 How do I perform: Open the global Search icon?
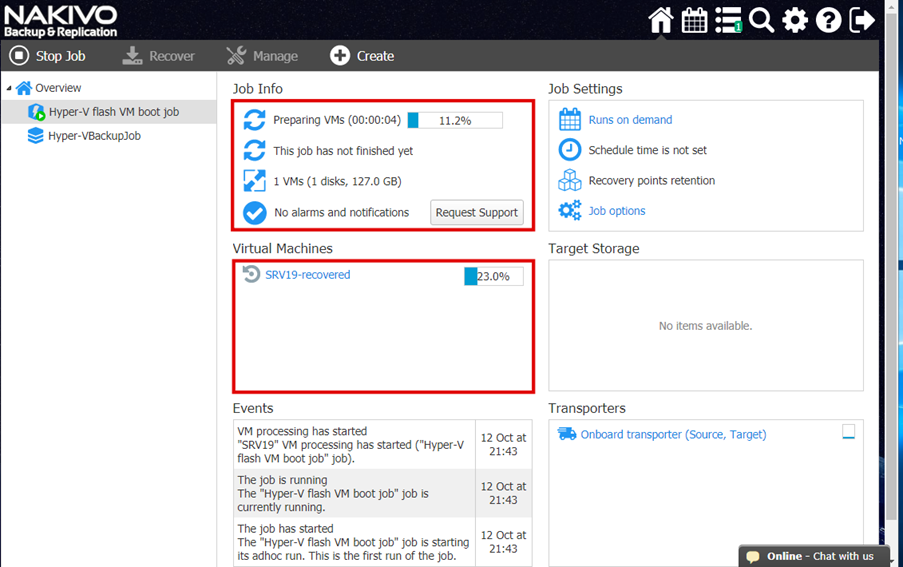coord(761,20)
